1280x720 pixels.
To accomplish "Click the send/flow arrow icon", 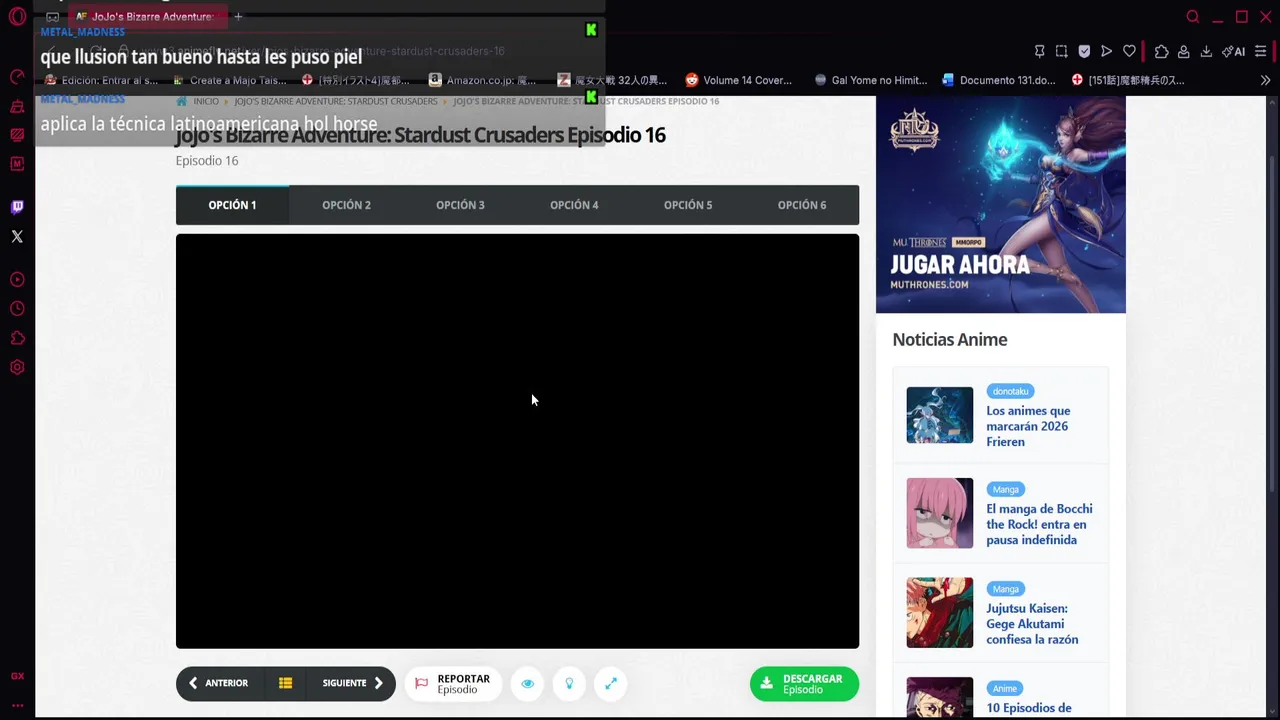I will click(1106, 51).
